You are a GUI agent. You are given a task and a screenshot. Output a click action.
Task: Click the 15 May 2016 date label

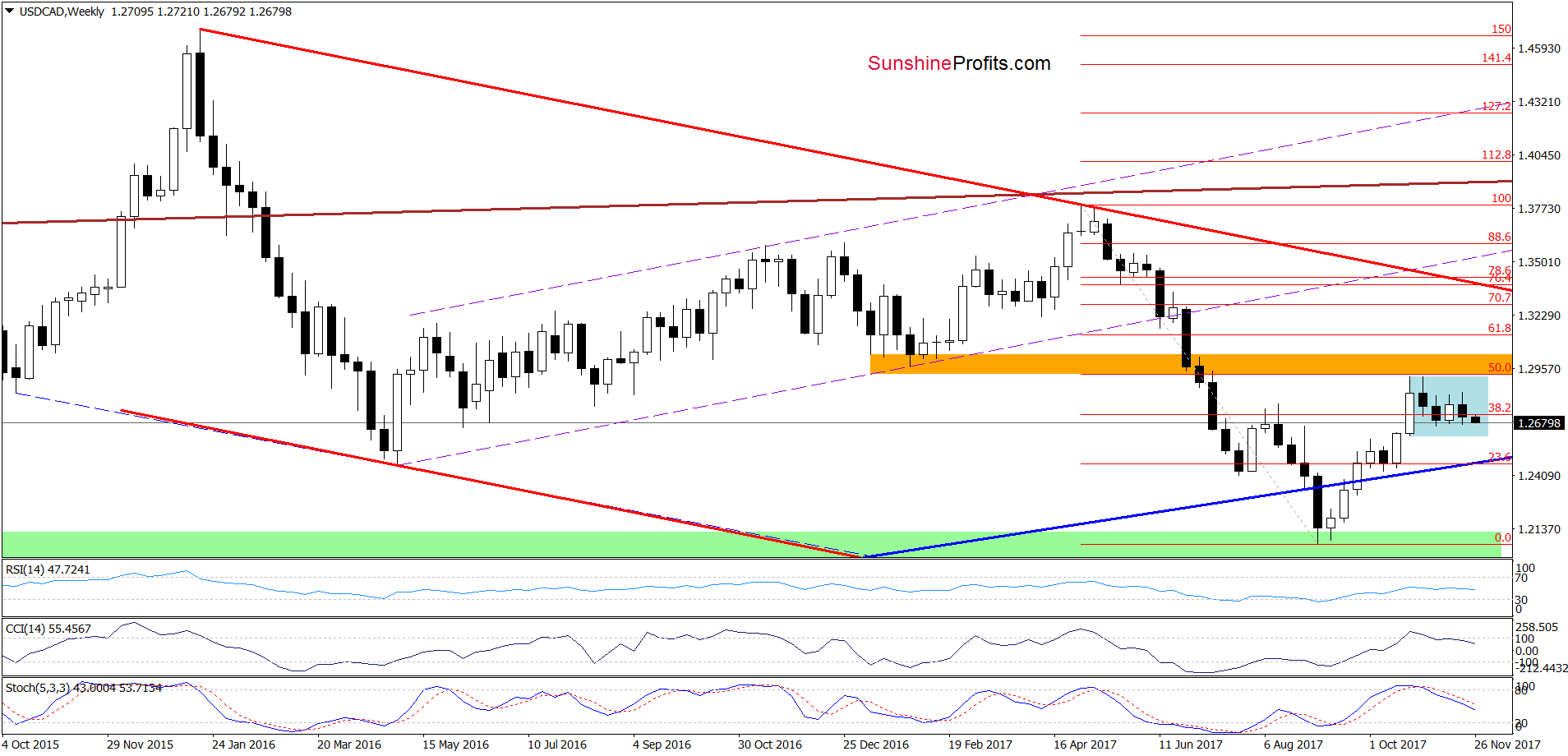tap(455, 744)
